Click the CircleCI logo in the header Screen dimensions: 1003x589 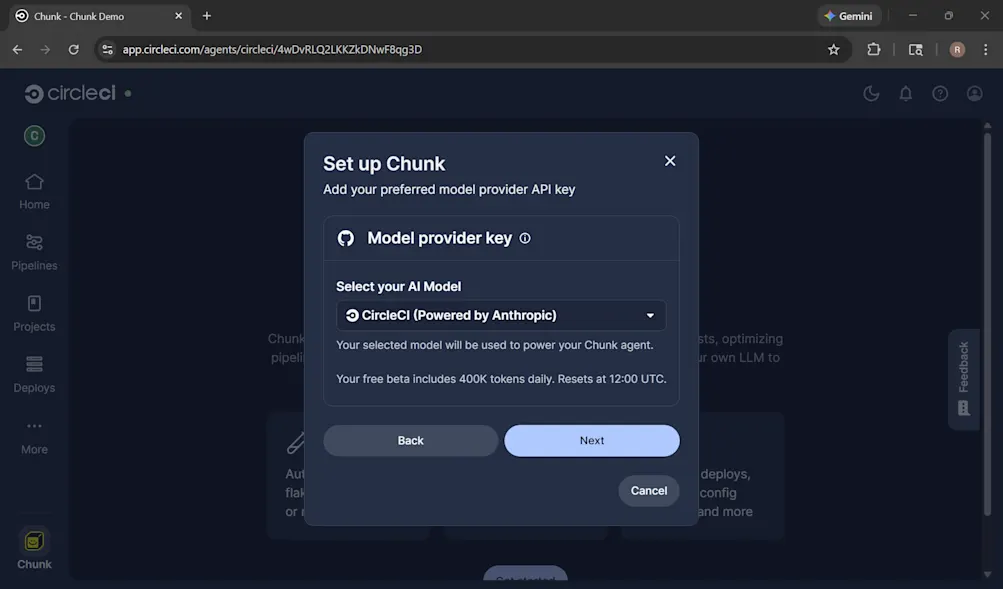click(70, 92)
